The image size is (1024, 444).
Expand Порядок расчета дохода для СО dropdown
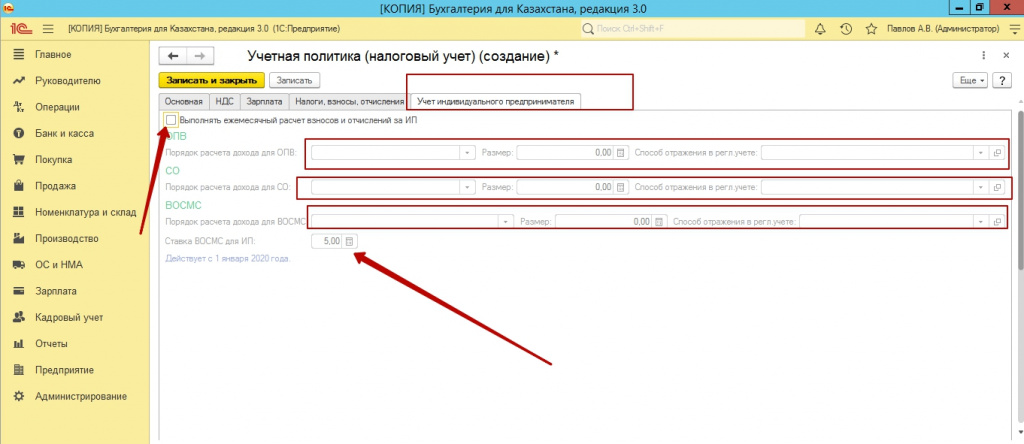(x=468, y=187)
